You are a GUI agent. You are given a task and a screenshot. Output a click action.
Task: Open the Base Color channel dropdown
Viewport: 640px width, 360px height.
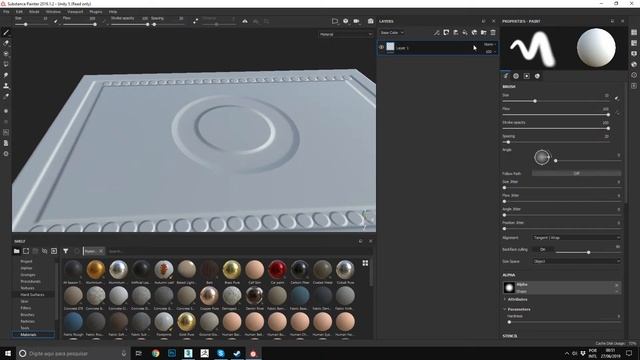pos(392,32)
